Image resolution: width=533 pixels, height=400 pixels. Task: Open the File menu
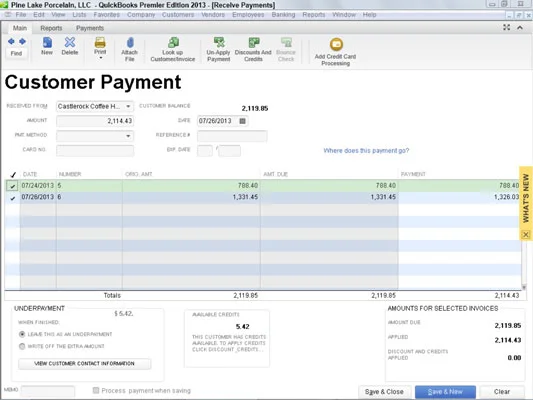(x=21, y=15)
